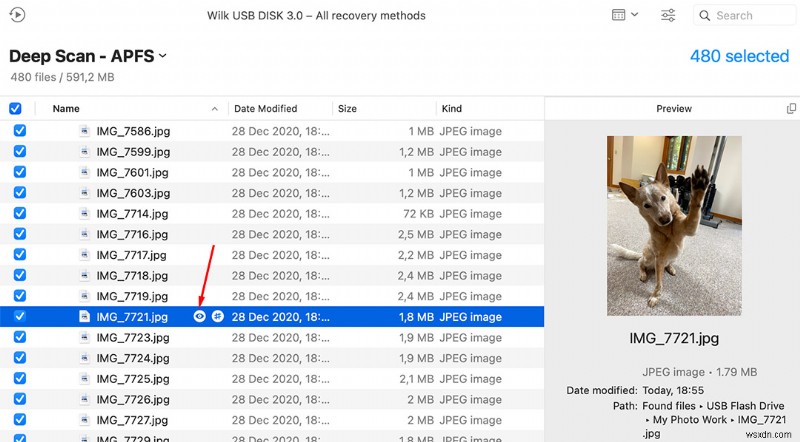Uncheck IMG_7714.jpg checkbox
The height and width of the screenshot is (442, 800).
pos(20,213)
